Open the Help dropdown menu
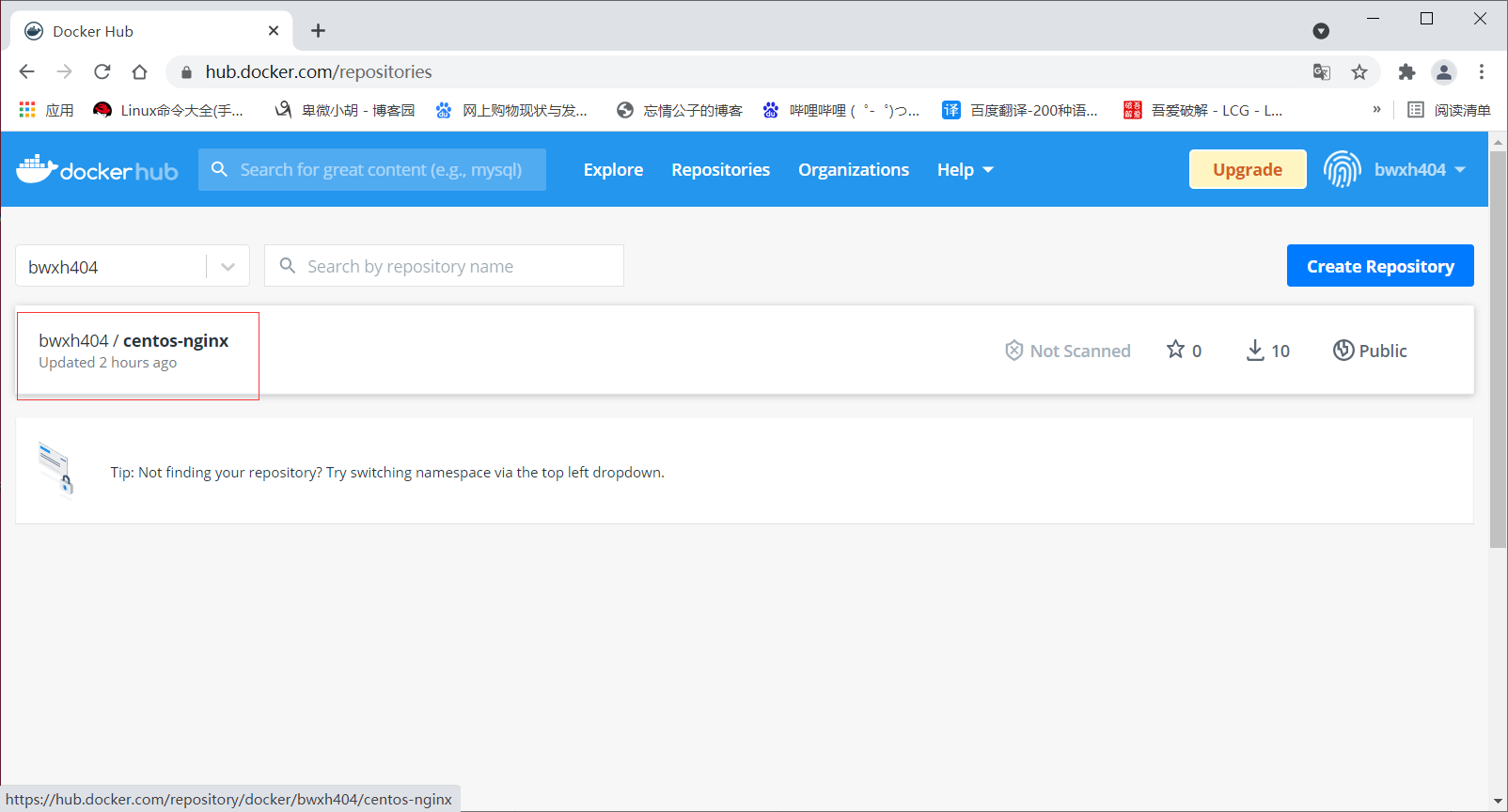1508x812 pixels. [965, 169]
